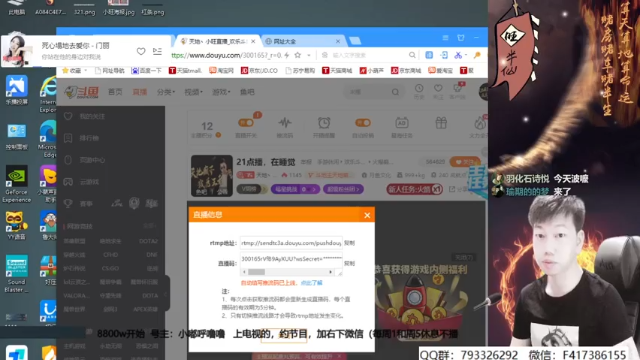640x360 pixels.
Task: Open a new browser tab
Action: pos(355,41)
